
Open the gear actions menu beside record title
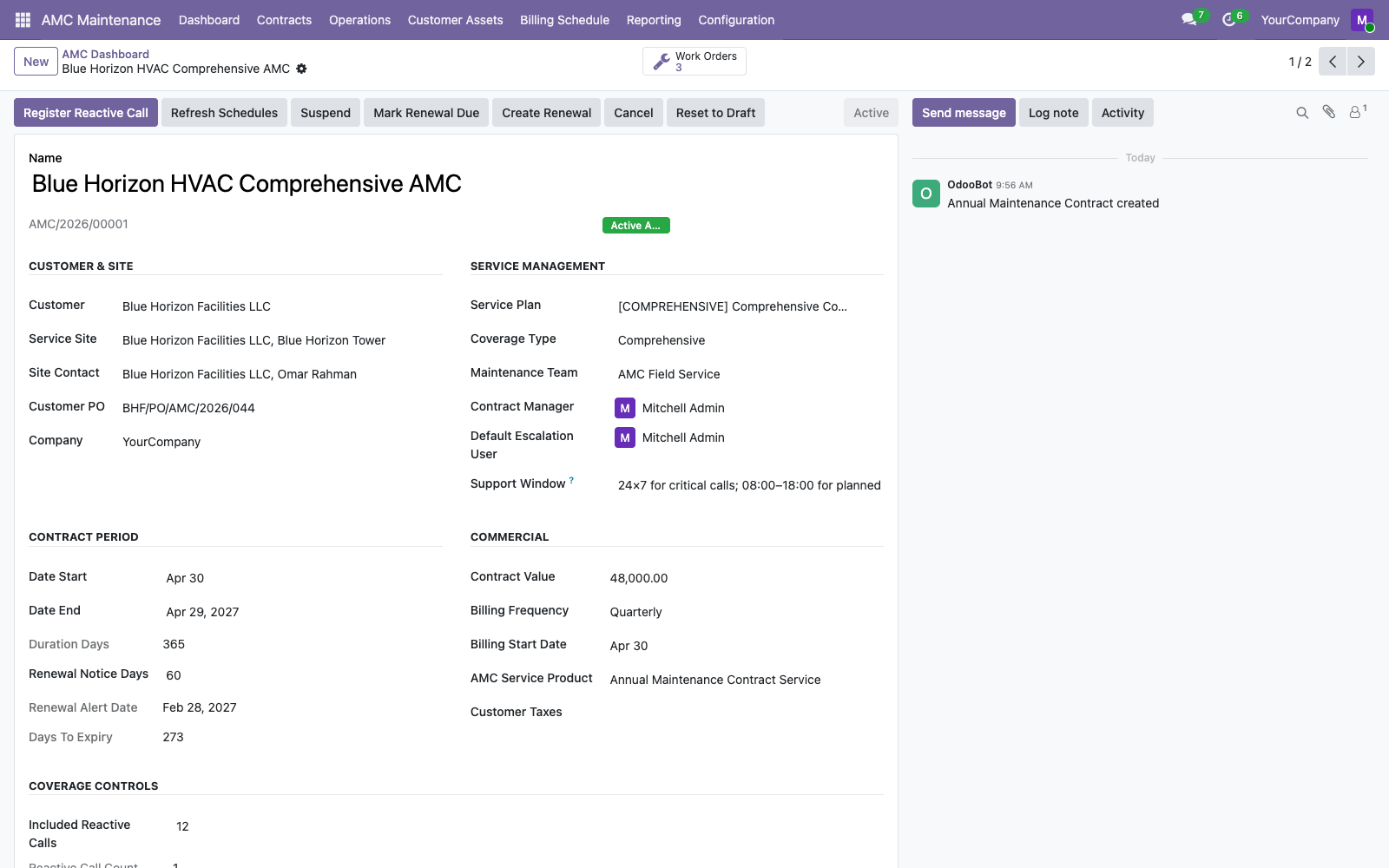click(301, 69)
